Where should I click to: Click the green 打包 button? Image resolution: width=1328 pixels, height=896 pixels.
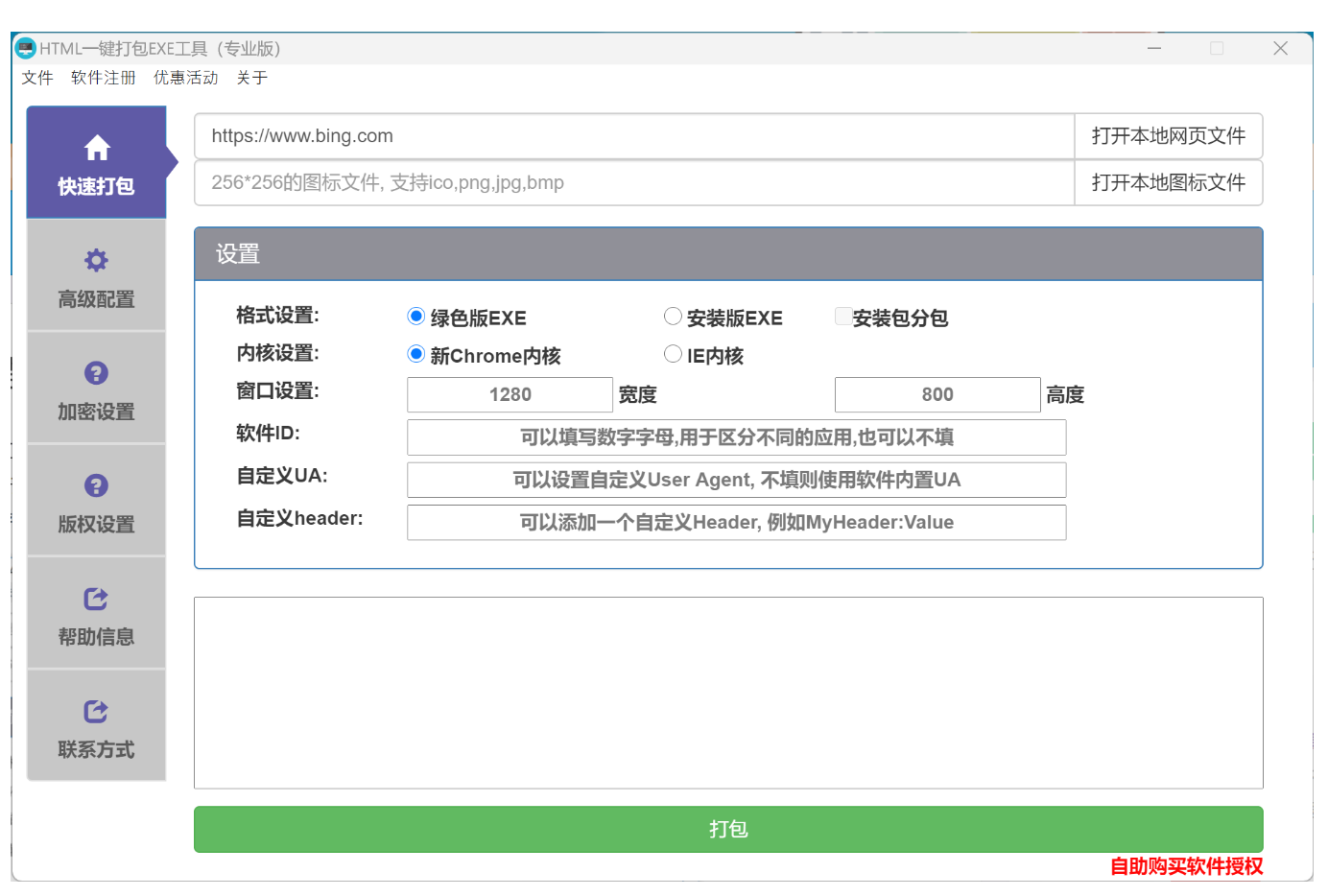[728, 829]
